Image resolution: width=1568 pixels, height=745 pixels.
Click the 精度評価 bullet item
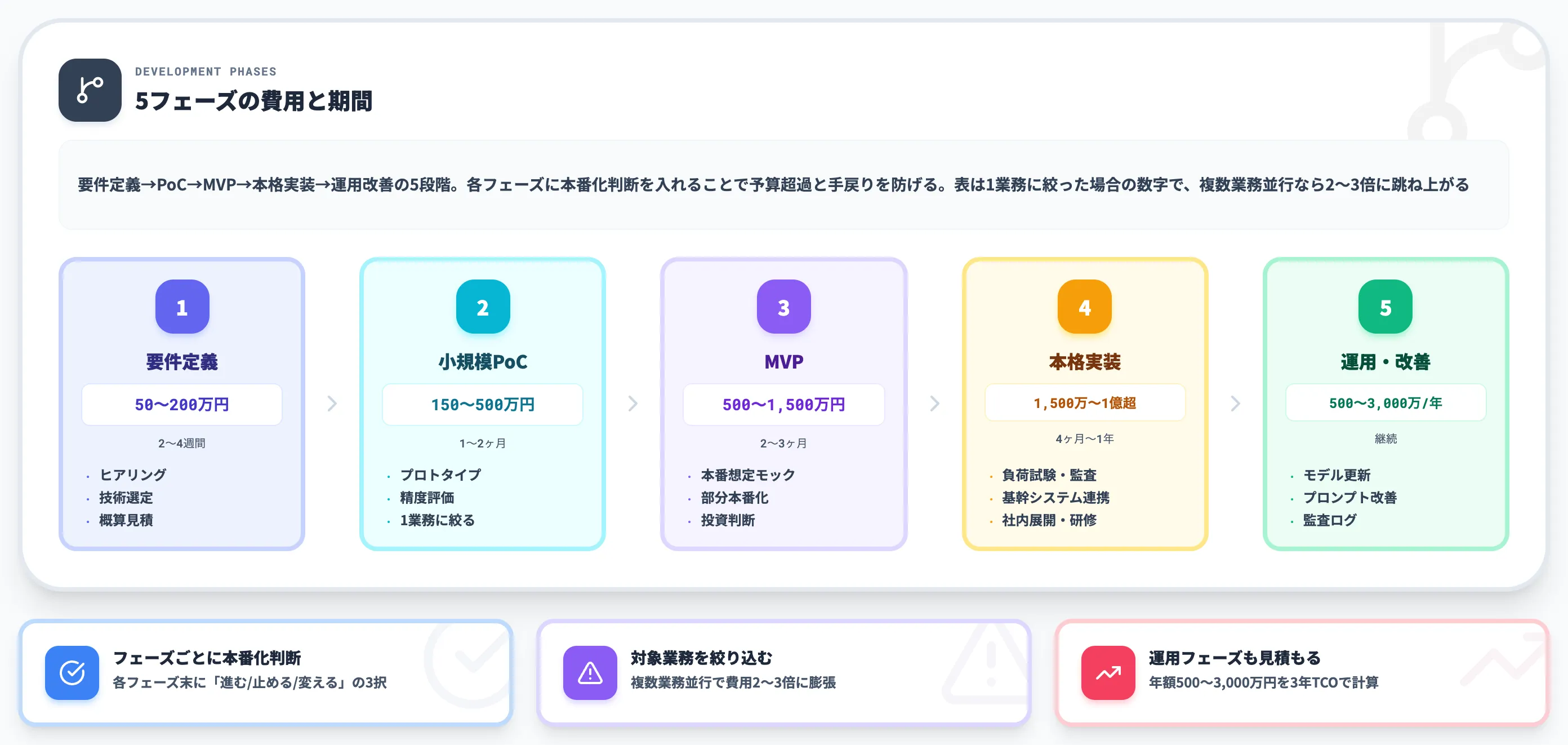pos(427,498)
